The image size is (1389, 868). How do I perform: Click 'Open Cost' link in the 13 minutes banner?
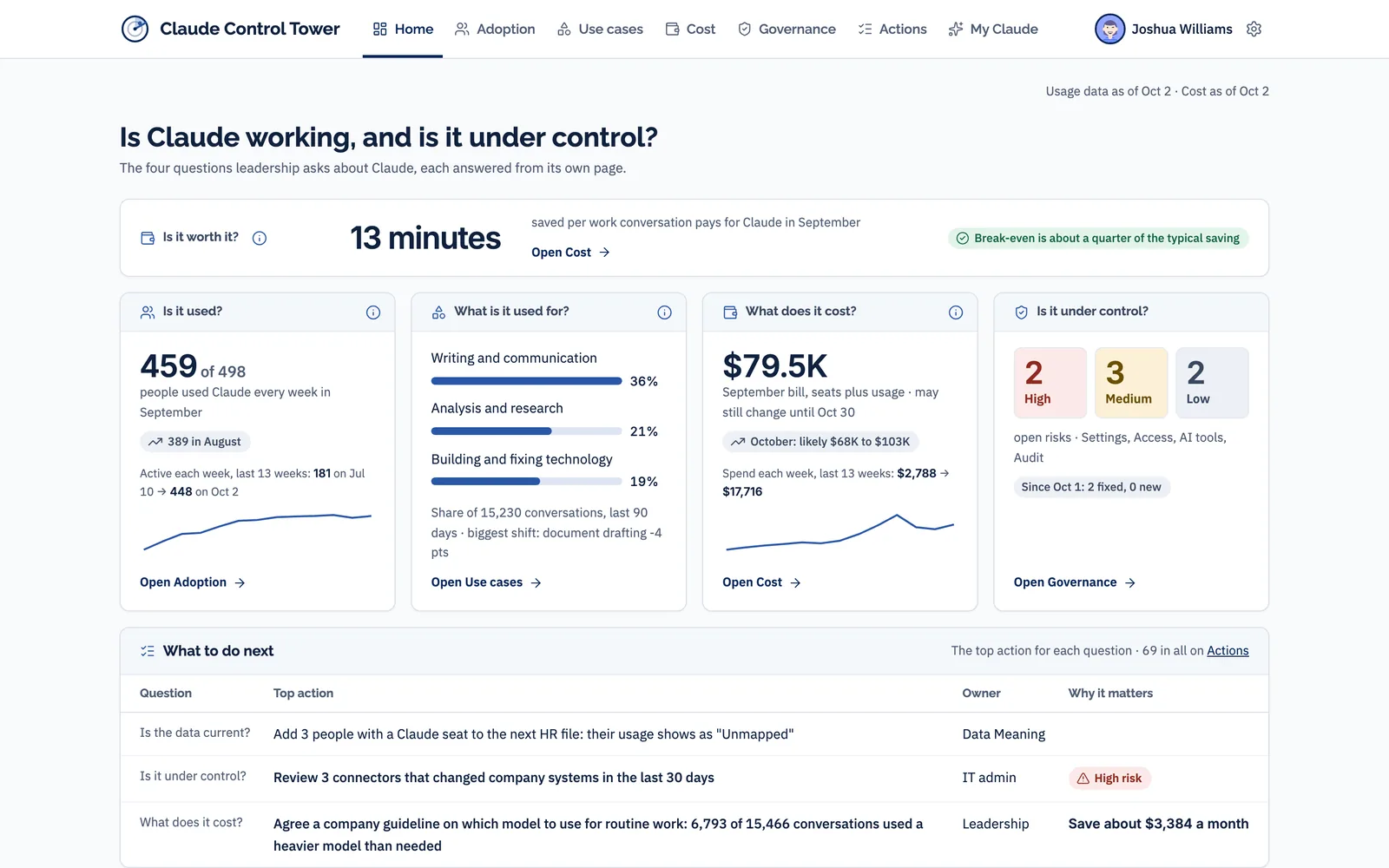[x=570, y=253]
